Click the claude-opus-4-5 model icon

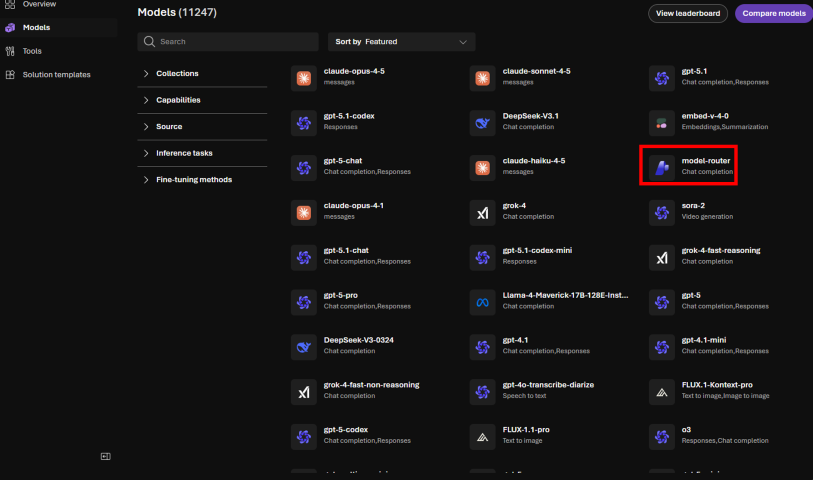pos(304,77)
